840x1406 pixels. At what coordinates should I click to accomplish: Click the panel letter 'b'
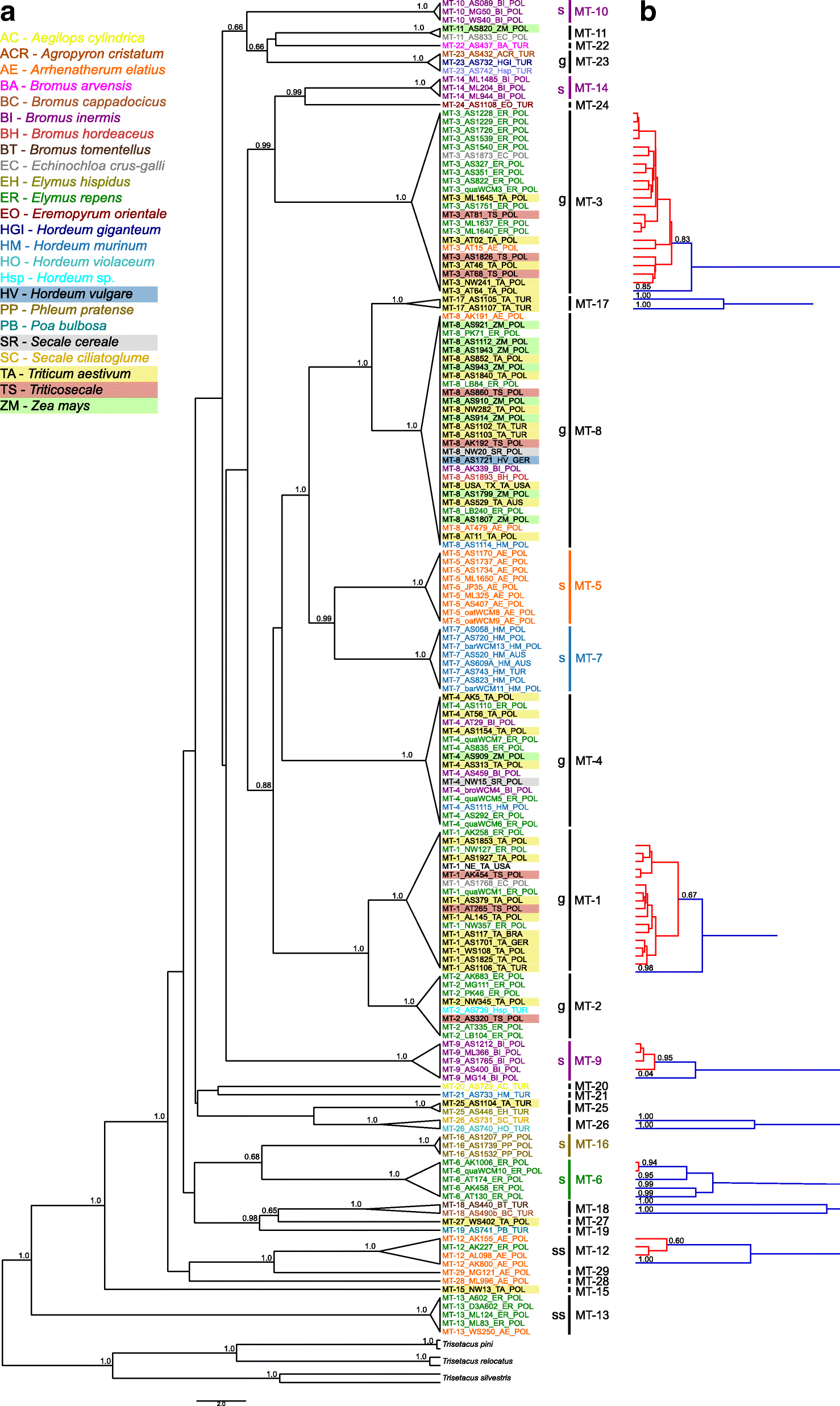648,13
